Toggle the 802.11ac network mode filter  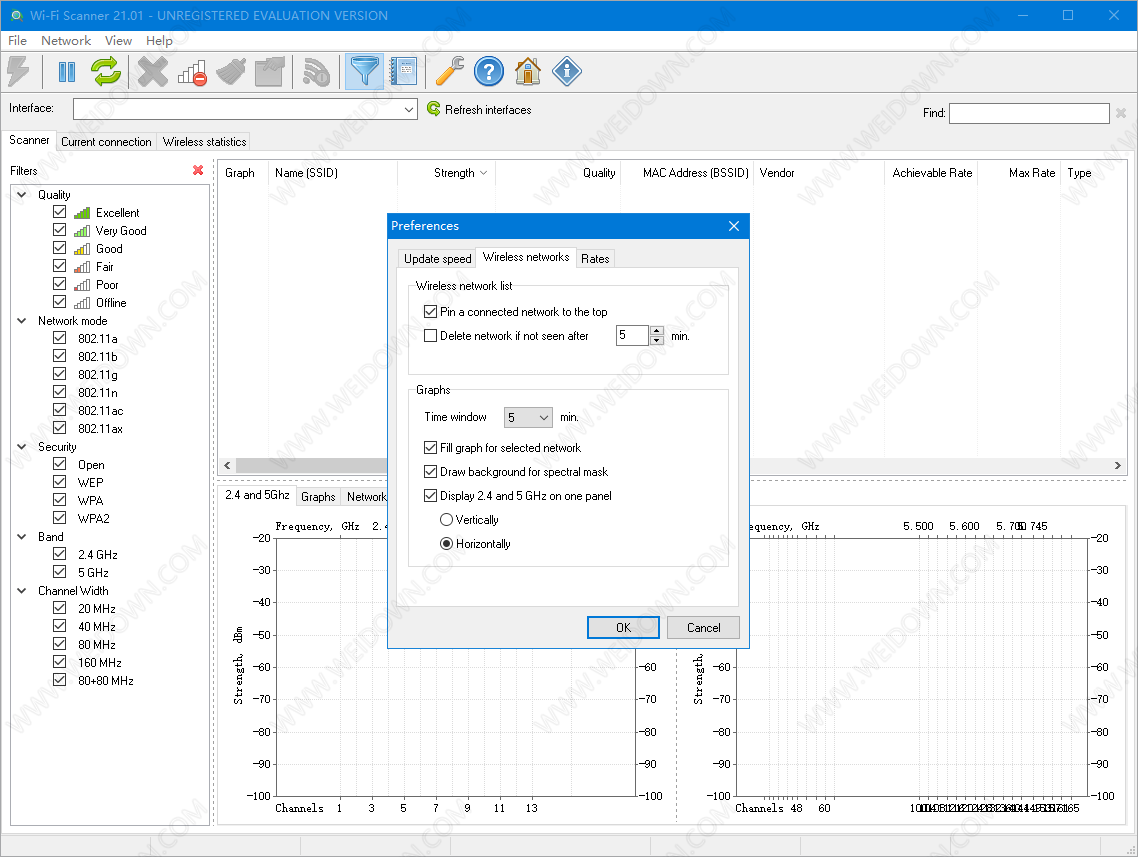[x=60, y=410]
